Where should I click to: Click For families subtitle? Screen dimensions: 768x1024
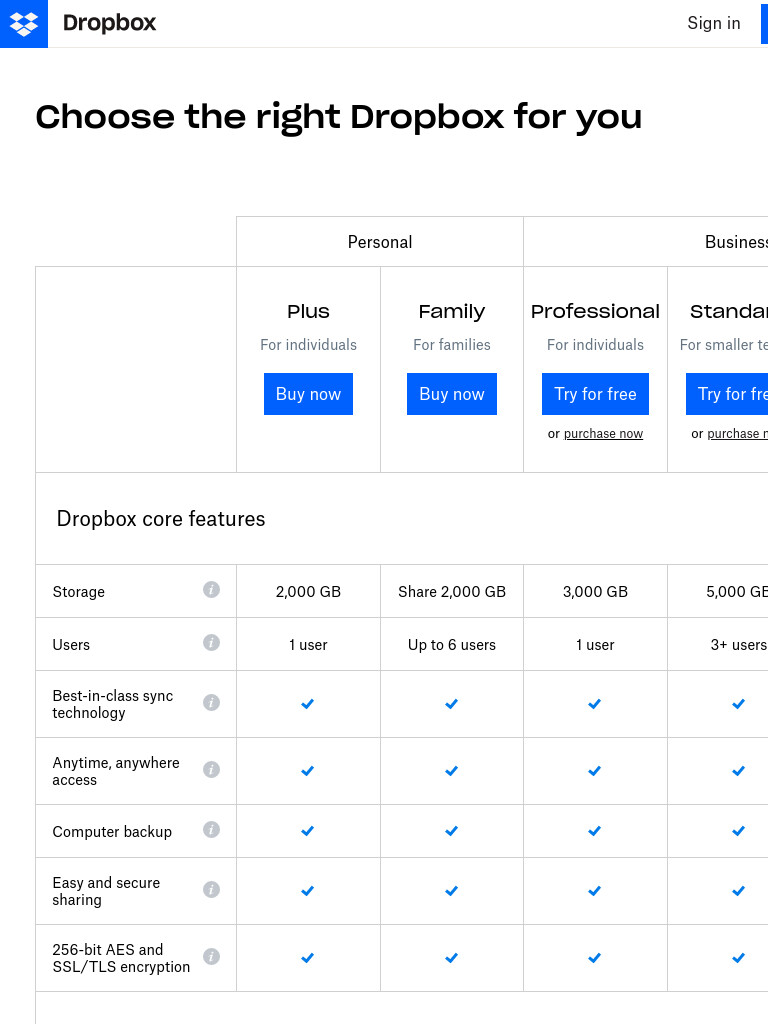[452, 344]
